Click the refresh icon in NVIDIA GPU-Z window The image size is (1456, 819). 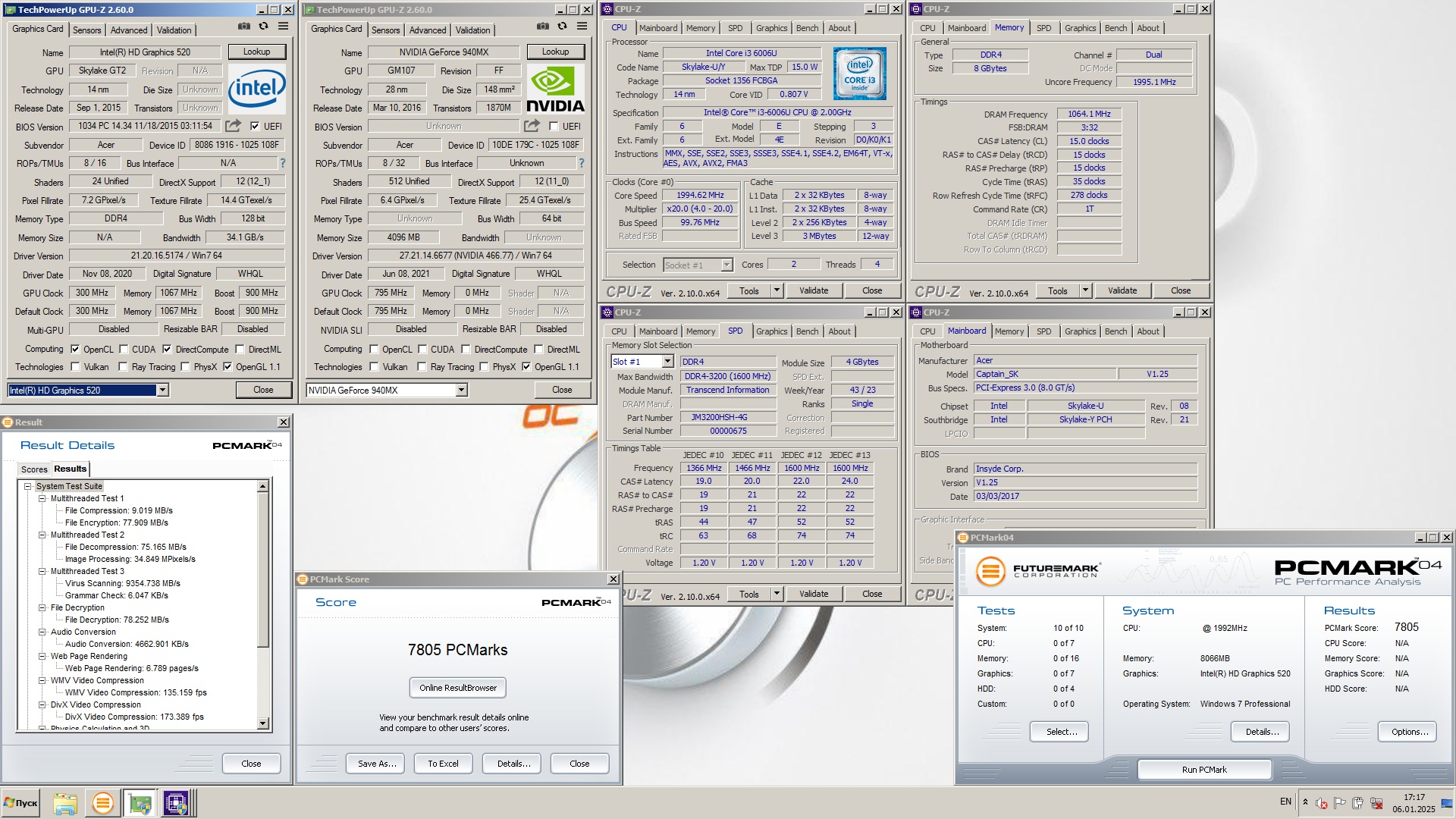tap(562, 26)
